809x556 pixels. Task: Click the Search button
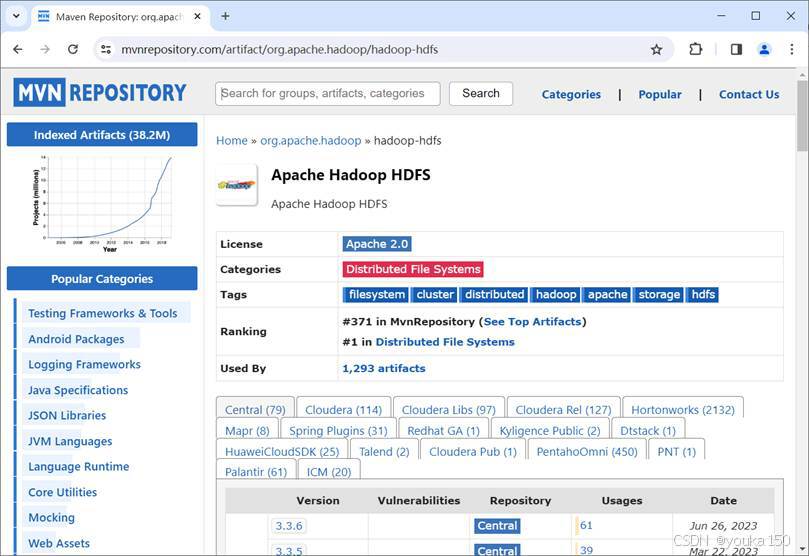481,93
